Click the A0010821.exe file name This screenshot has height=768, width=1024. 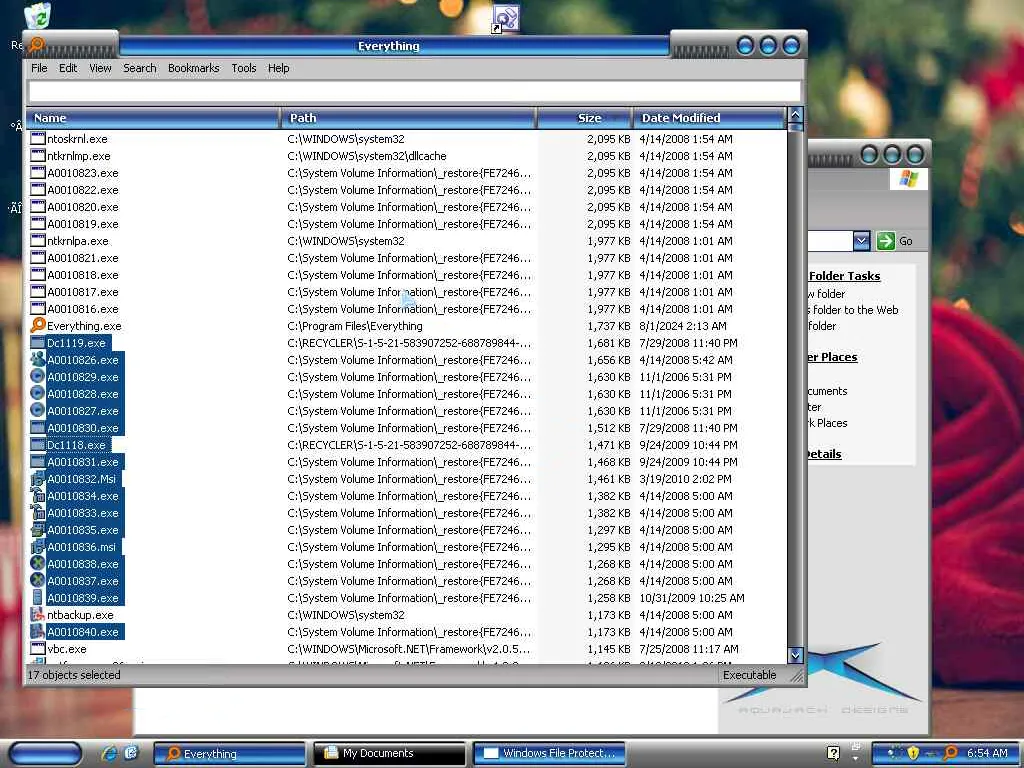click(x=83, y=258)
